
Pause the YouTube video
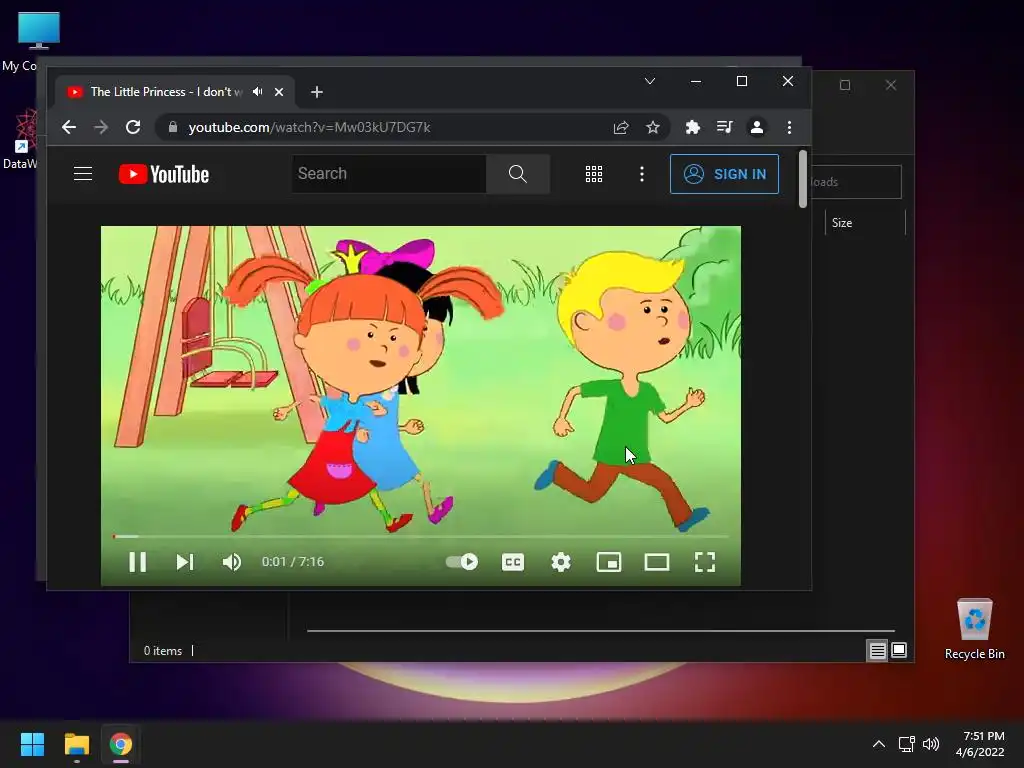pyautogui.click(x=137, y=562)
